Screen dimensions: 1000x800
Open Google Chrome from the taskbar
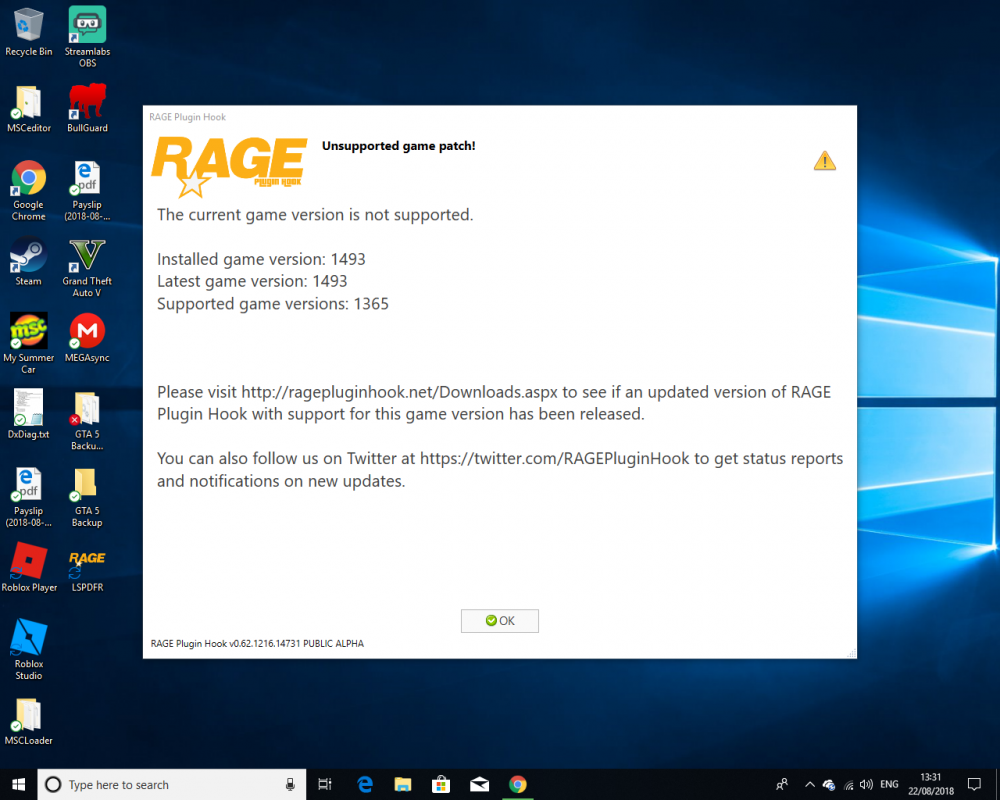[518, 784]
